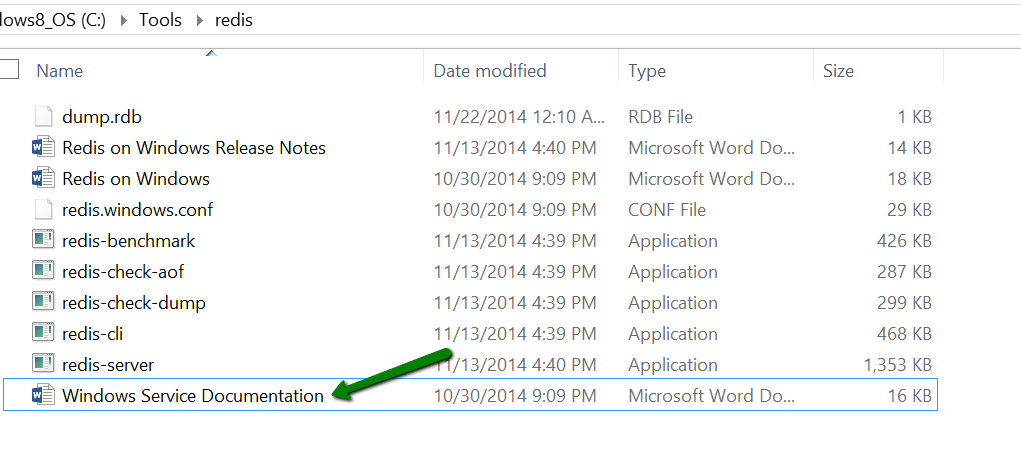Viewport: 1021px width, 457px height.
Task: Click the redis-check-dump application icon
Action: 42,302
